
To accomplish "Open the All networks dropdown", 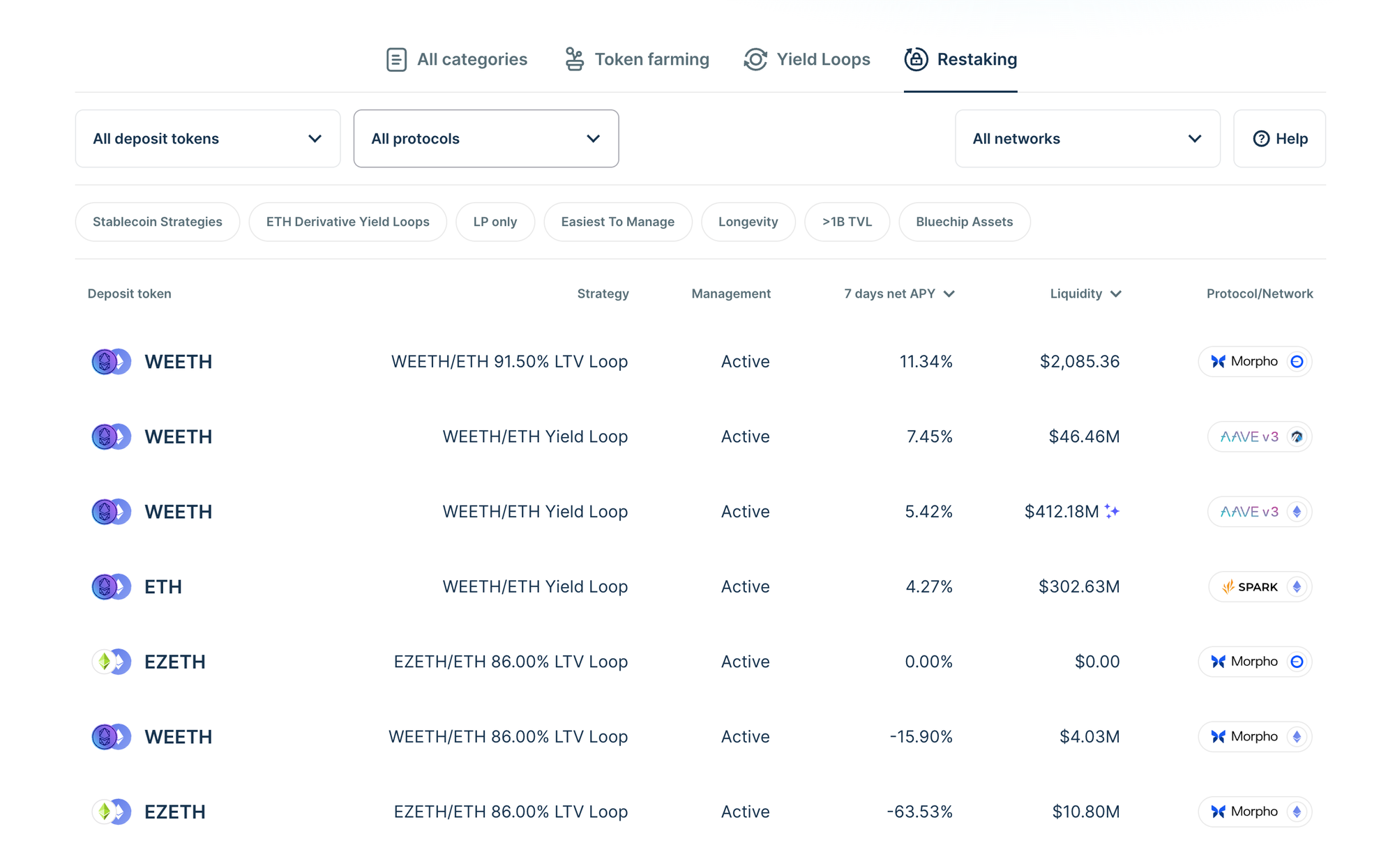I will coord(1087,139).
